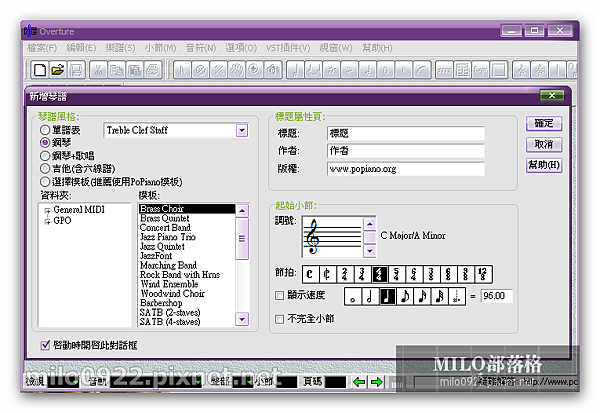This screenshot has height=413, width=600.
Task: Choose 3/8 time signature
Action: click(431, 274)
